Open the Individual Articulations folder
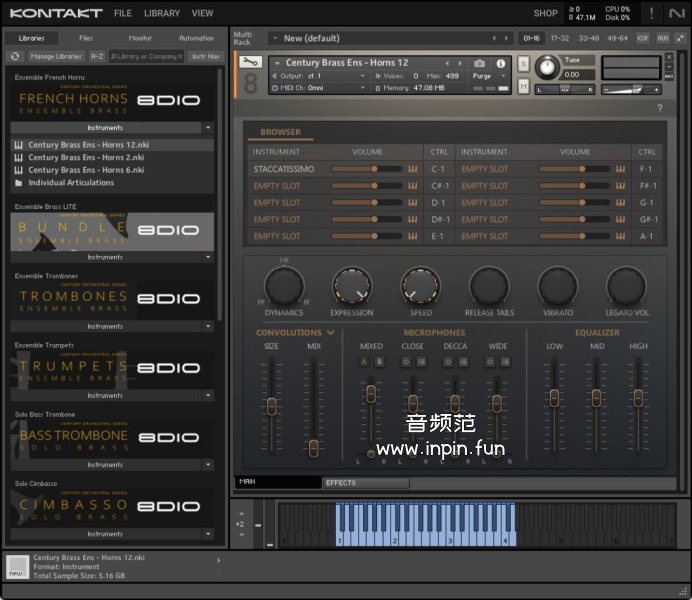 tap(69, 183)
